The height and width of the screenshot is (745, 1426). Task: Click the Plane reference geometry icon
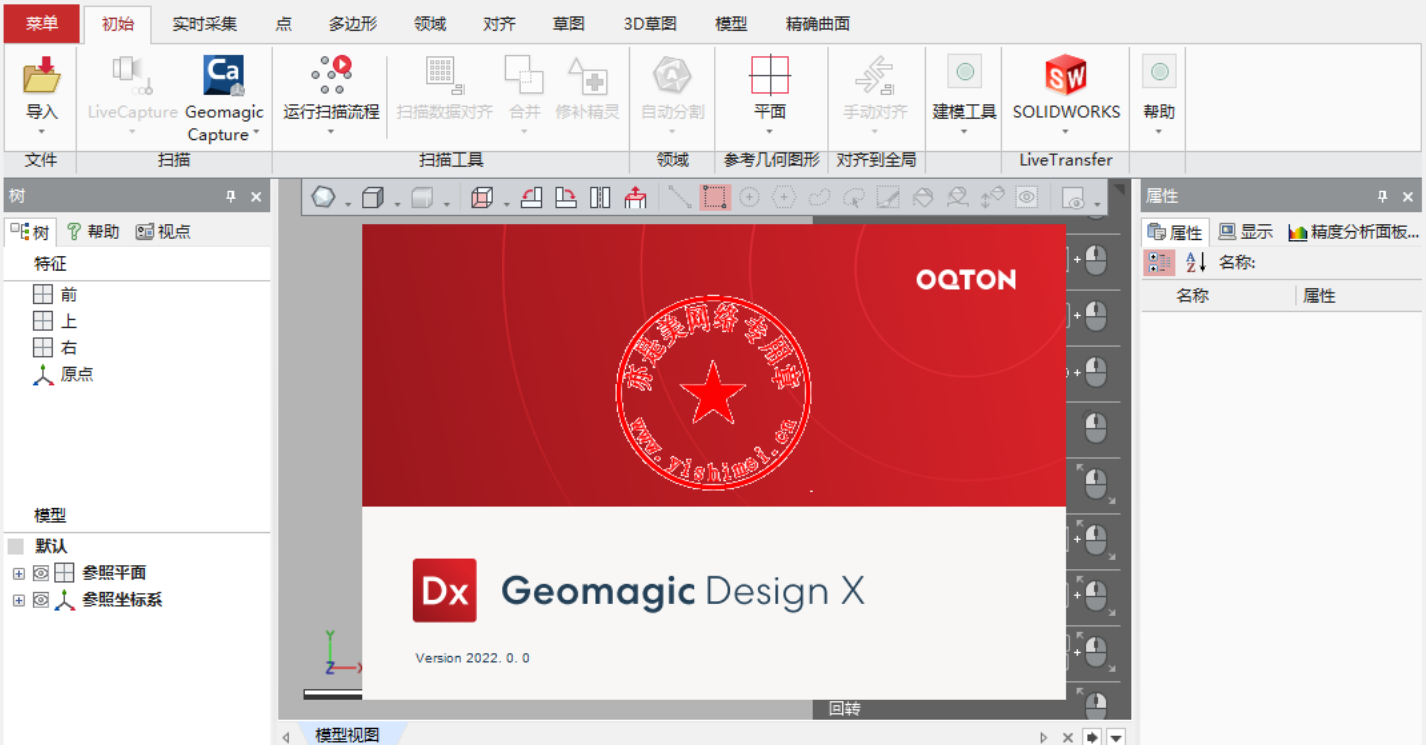[770, 75]
